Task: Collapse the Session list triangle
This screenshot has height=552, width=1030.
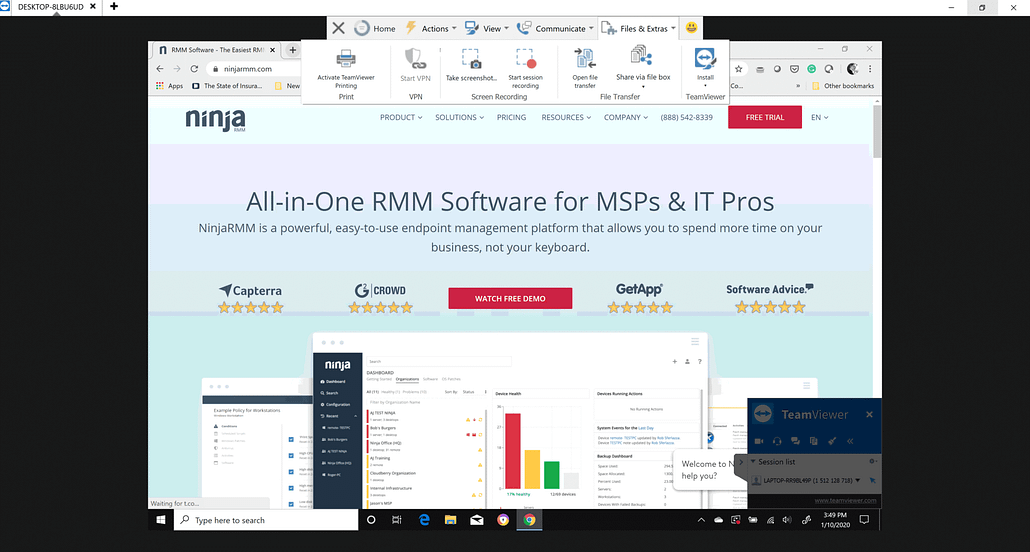Action: [x=753, y=461]
